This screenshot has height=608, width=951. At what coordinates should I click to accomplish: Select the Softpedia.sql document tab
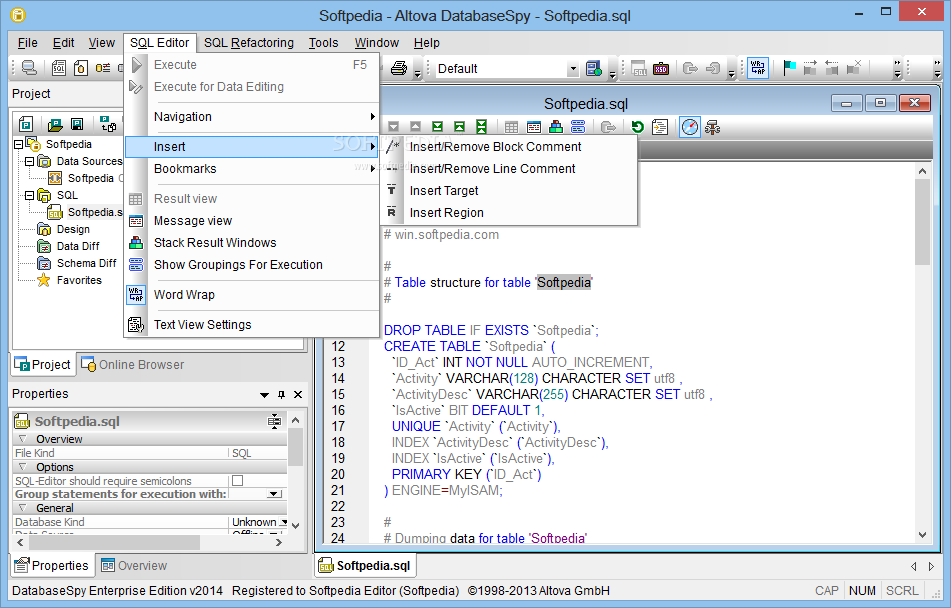coord(365,566)
